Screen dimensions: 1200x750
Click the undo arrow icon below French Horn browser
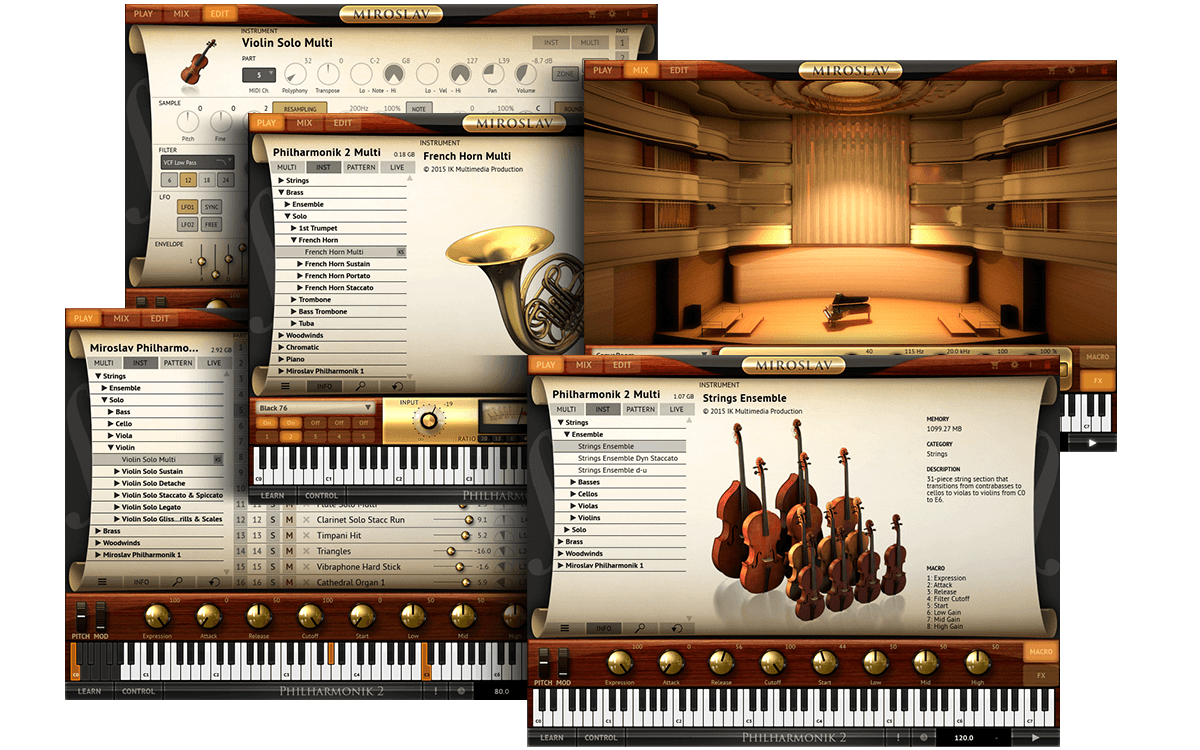click(x=397, y=386)
